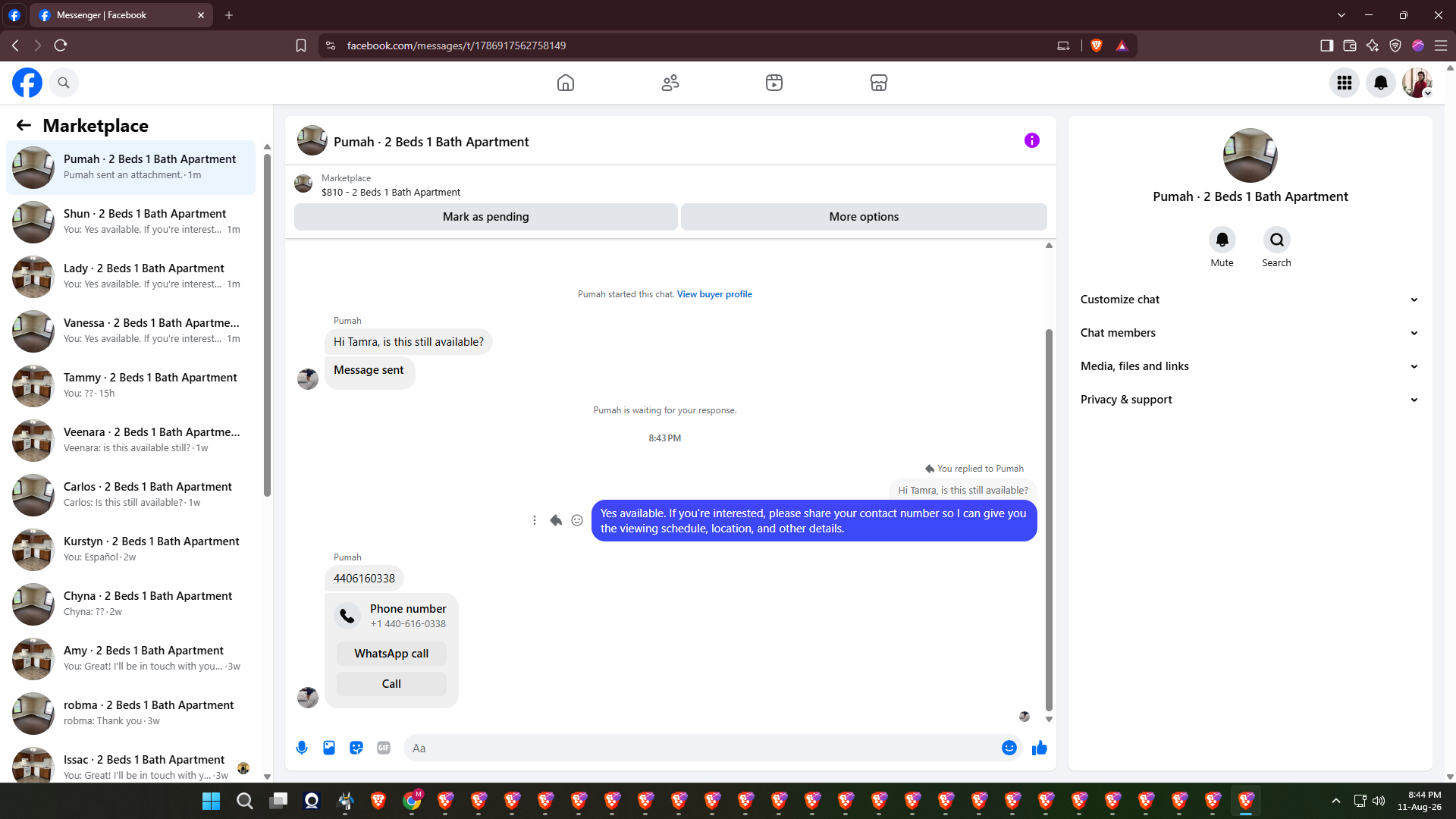Image resolution: width=1456 pixels, height=819 pixels.
Task: Send a thumbs-up like
Action: (x=1040, y=748)
